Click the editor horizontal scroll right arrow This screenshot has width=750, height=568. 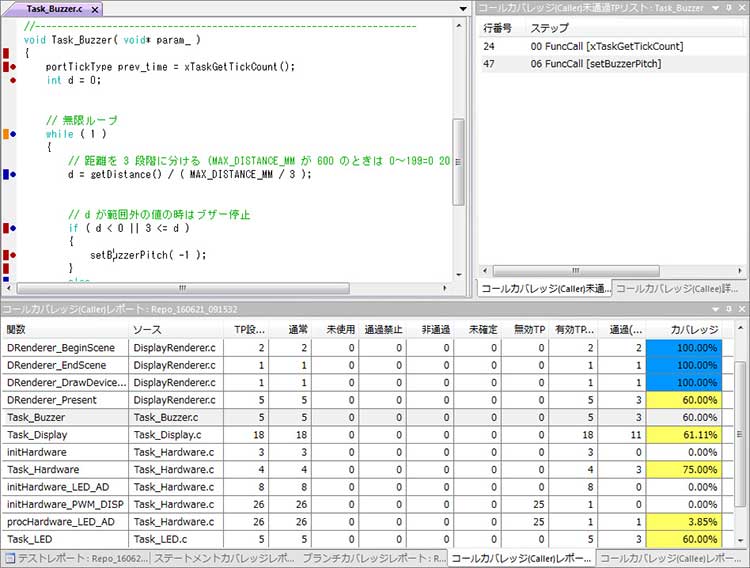(444, 288)
